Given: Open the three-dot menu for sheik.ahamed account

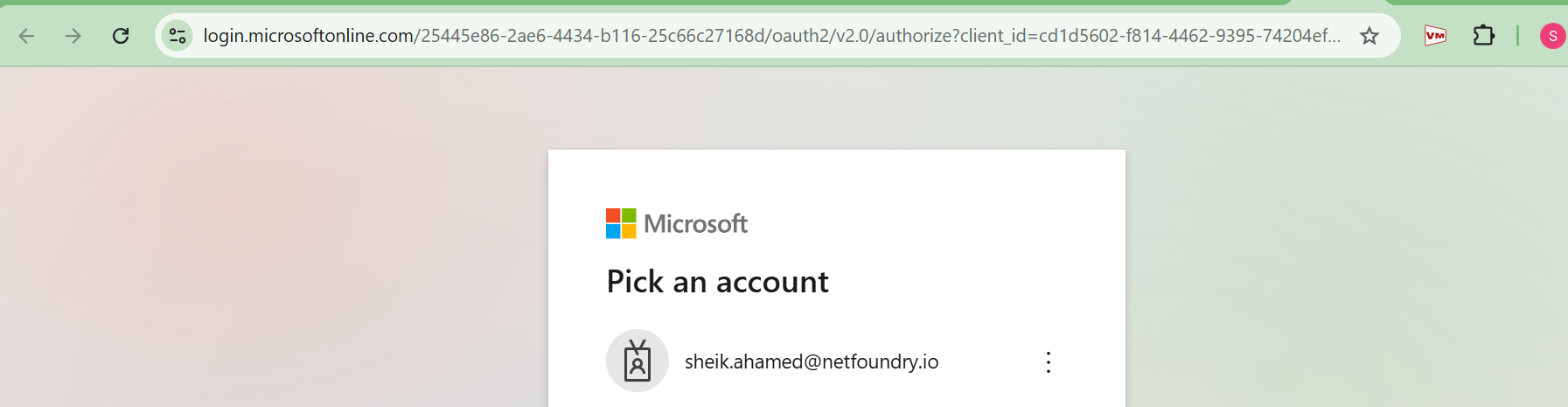Looking at the screenshot, I should coord(1049,362).
